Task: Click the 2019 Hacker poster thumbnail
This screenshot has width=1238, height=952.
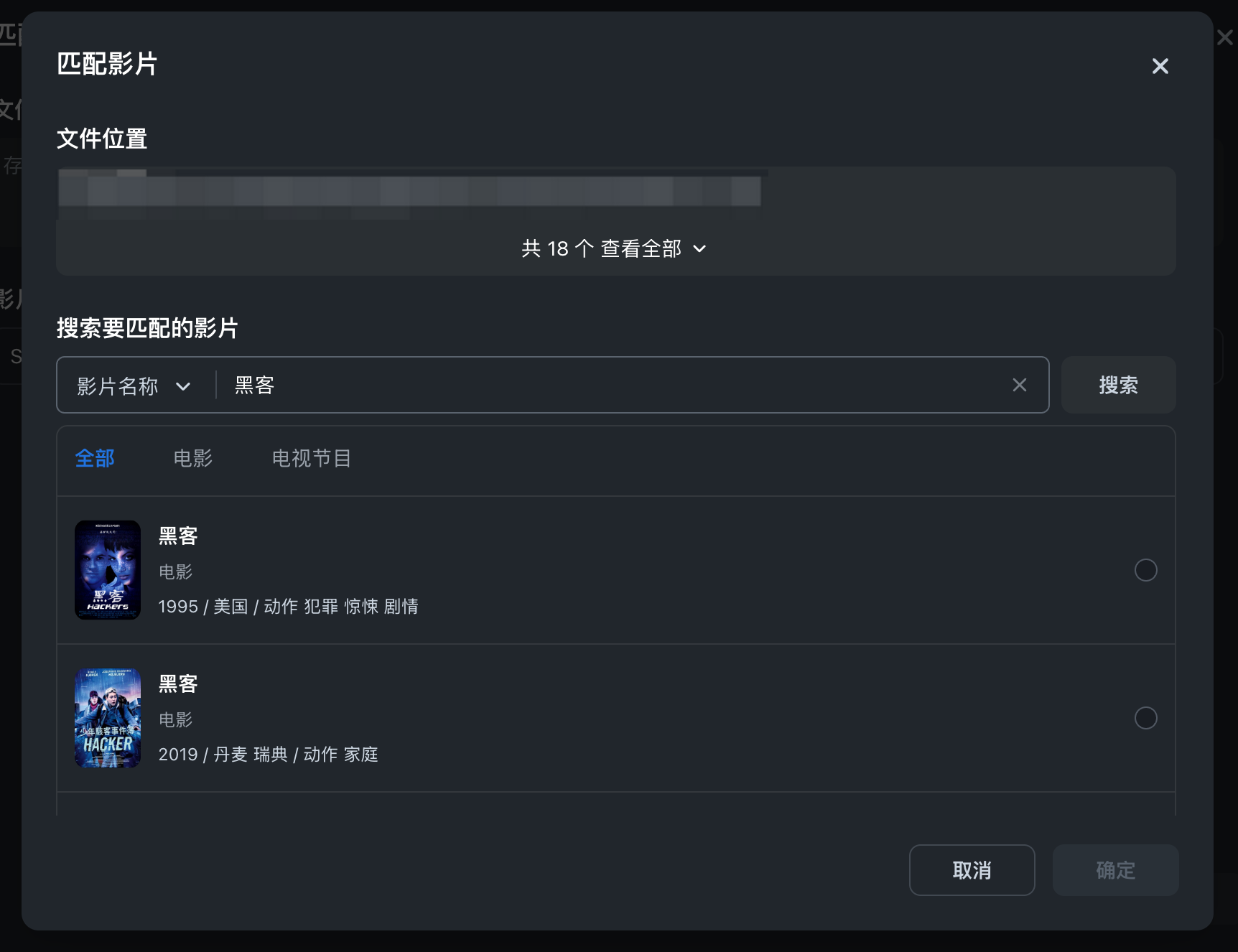Action: click(108, 718)
